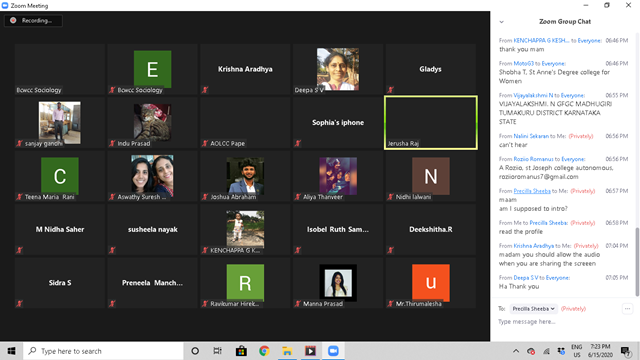Image resolution: width=640 pixels, height=360 pixels.
Task: Click Windows taskbar search box
Action: [103, 351]
